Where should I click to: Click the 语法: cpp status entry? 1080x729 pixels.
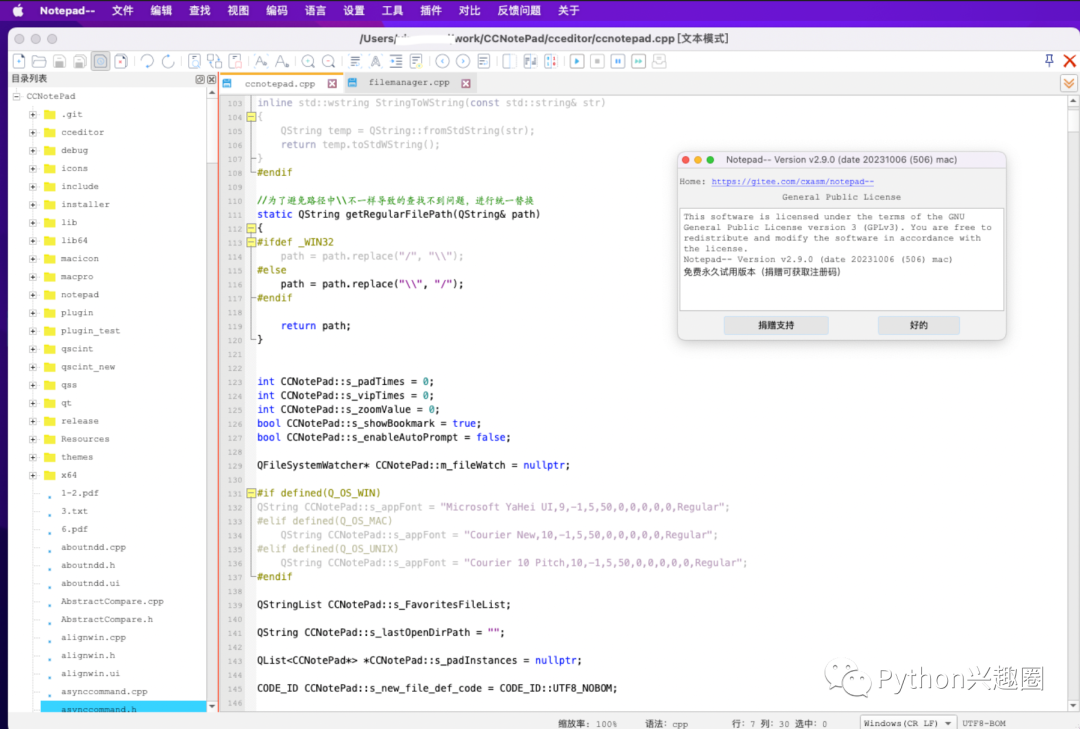666,723
